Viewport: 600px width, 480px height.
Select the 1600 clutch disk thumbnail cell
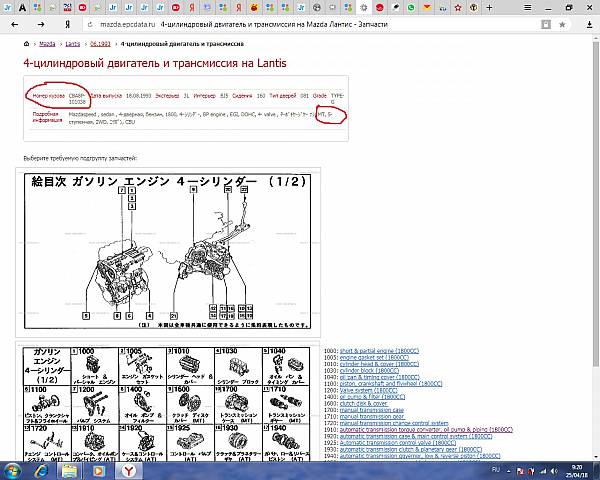190,405
